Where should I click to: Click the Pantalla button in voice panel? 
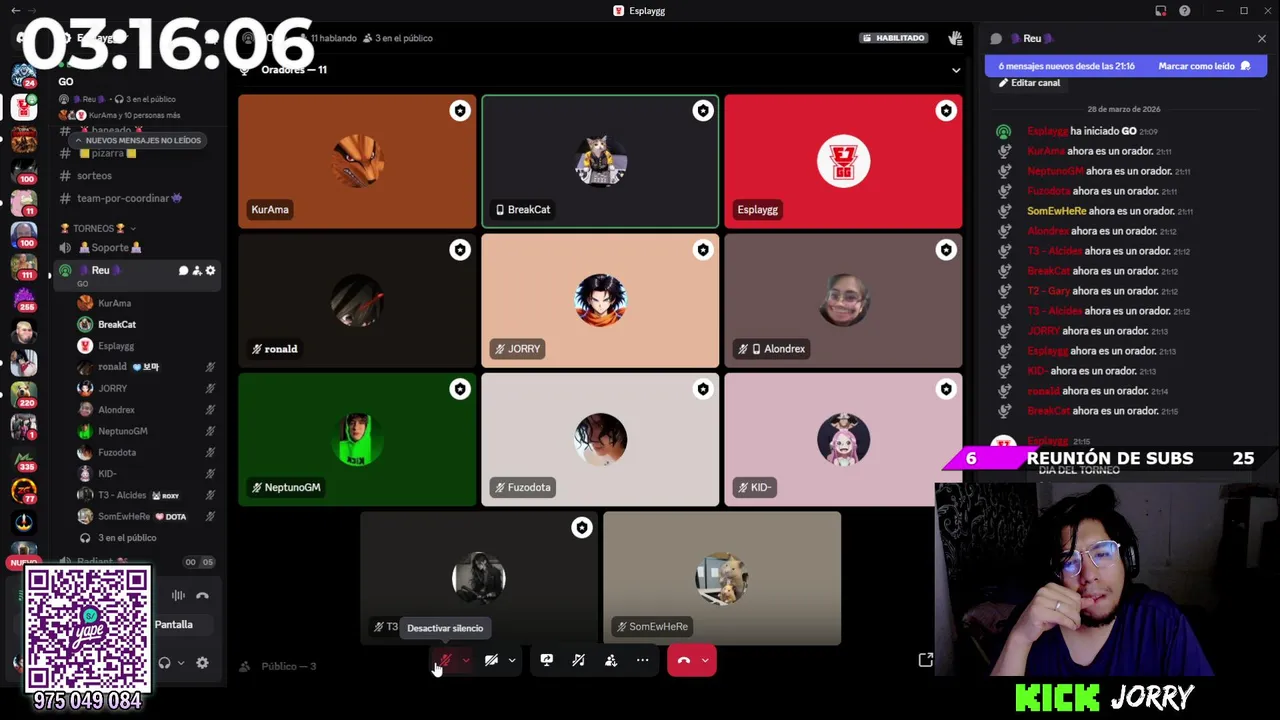pos(173,625)
